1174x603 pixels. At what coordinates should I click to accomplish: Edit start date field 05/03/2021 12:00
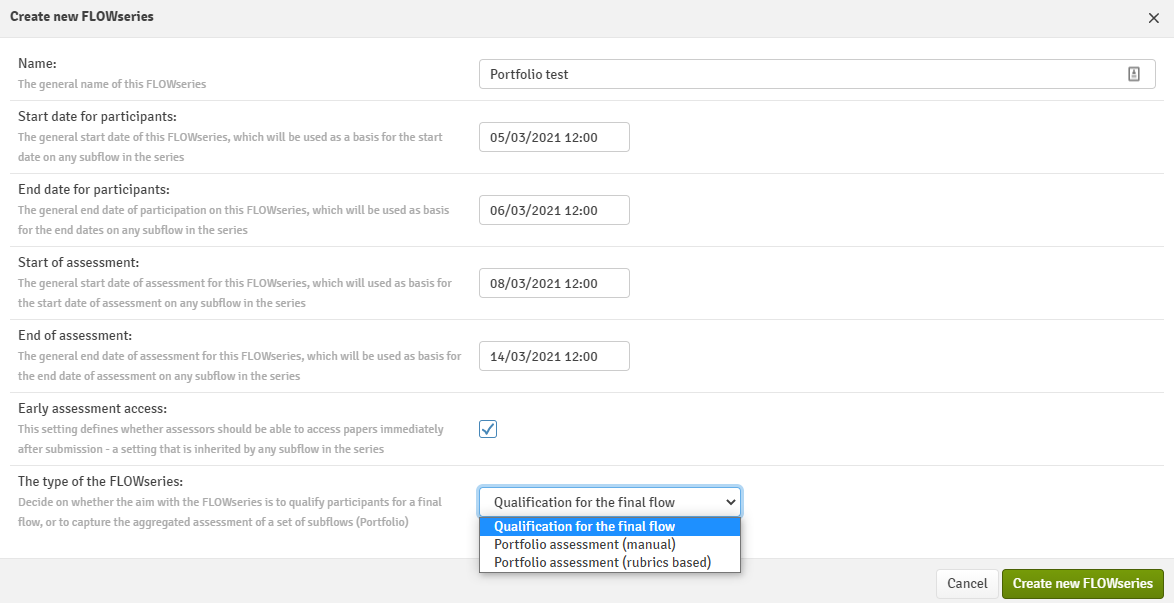554,137
